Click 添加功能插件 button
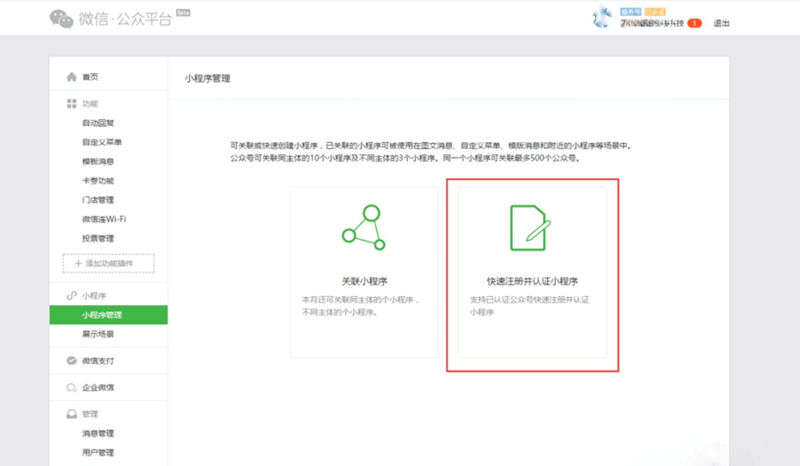Screen dimensions: 800x466 pos(109,263)
